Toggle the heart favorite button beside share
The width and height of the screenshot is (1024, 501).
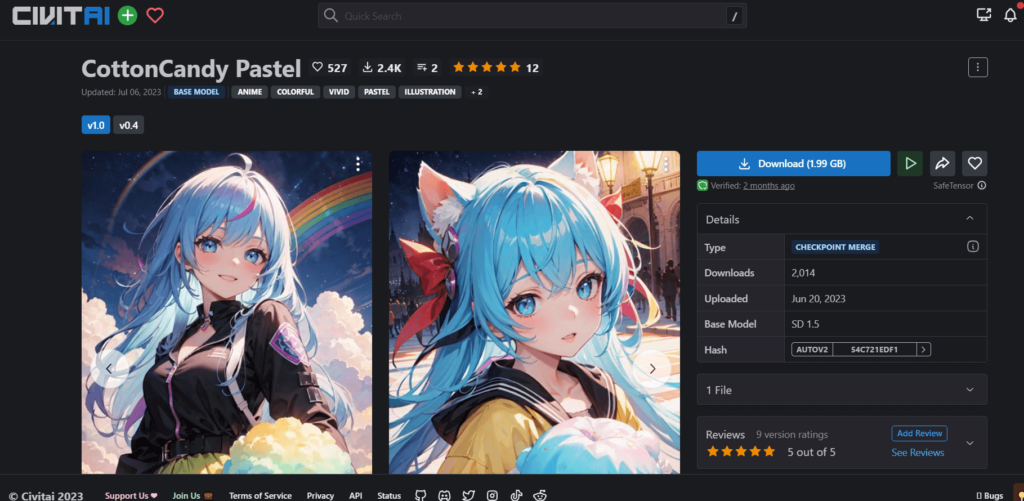tap(974, 164)
